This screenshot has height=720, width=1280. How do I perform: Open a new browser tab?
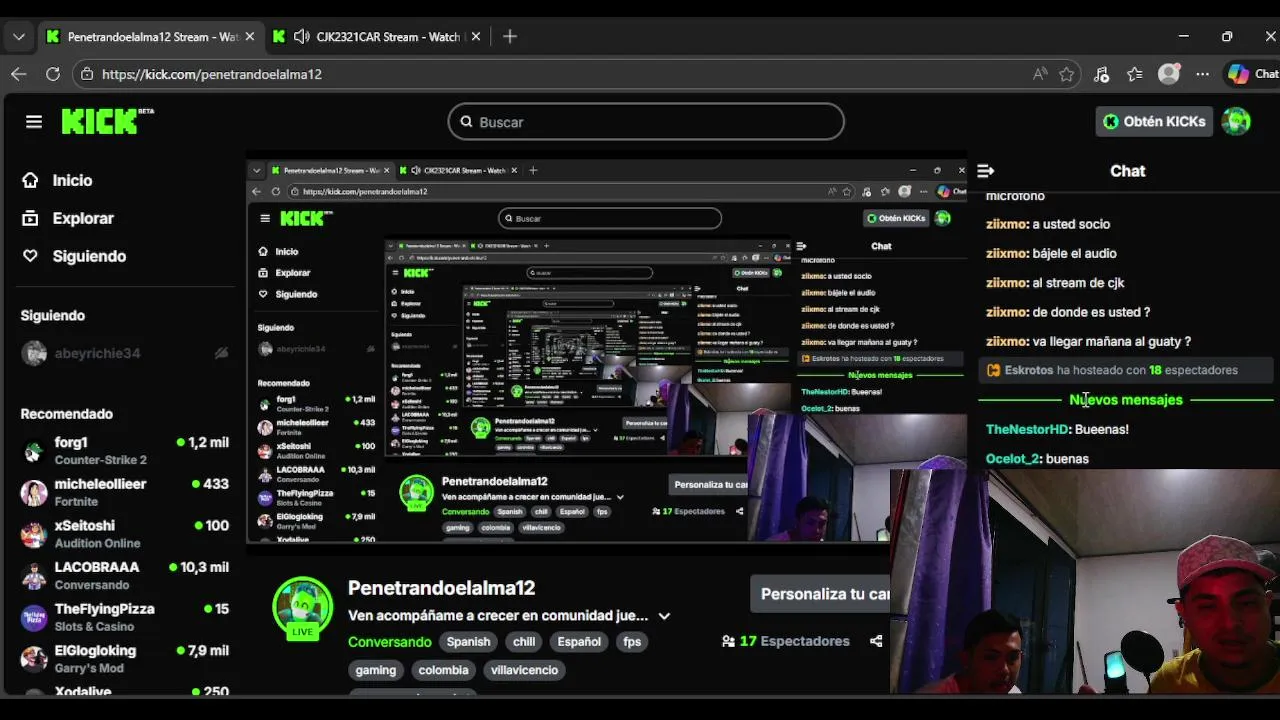pos(510,36)
